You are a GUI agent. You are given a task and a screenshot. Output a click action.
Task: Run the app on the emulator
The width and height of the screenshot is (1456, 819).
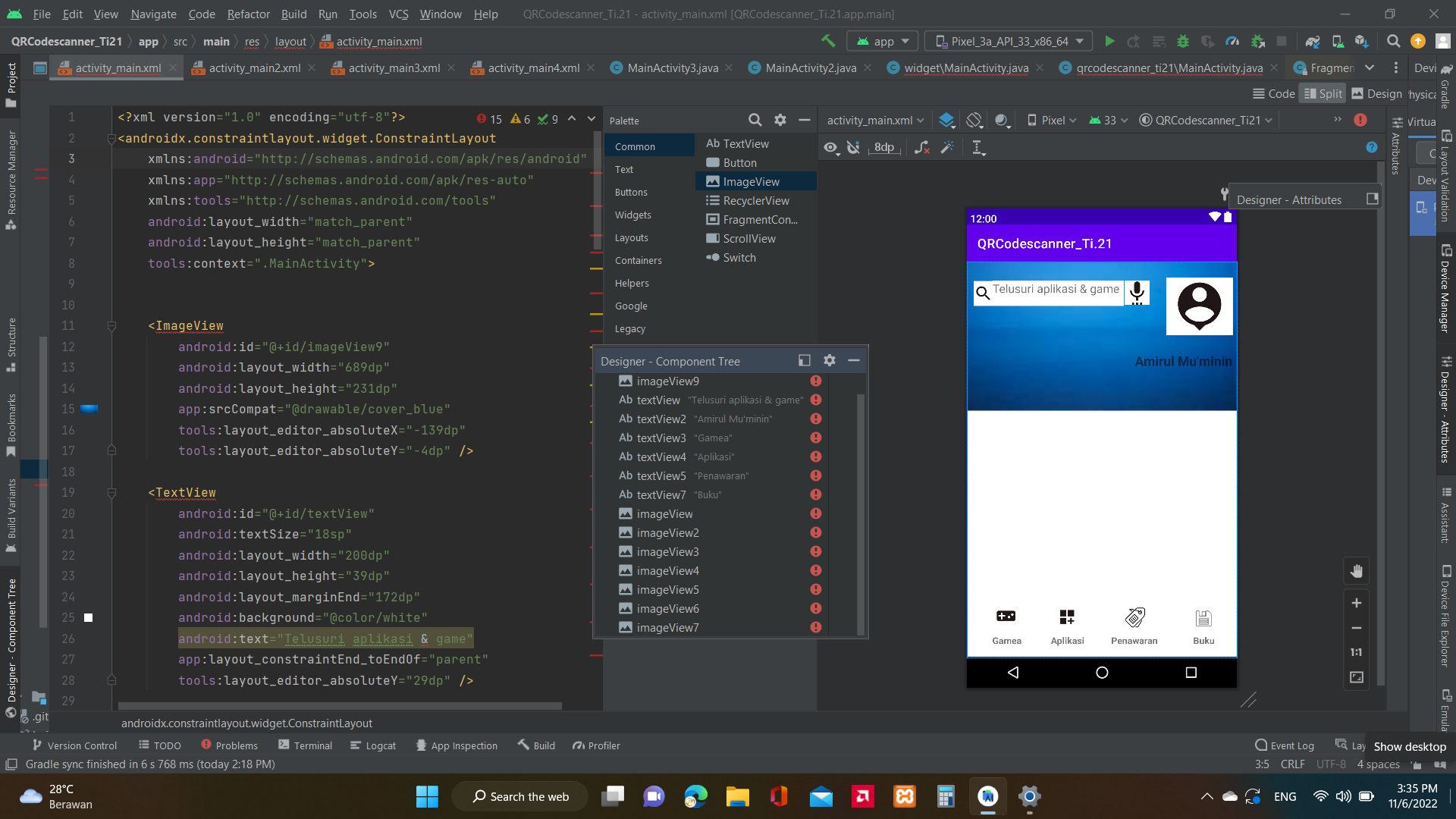point(1109,41)
